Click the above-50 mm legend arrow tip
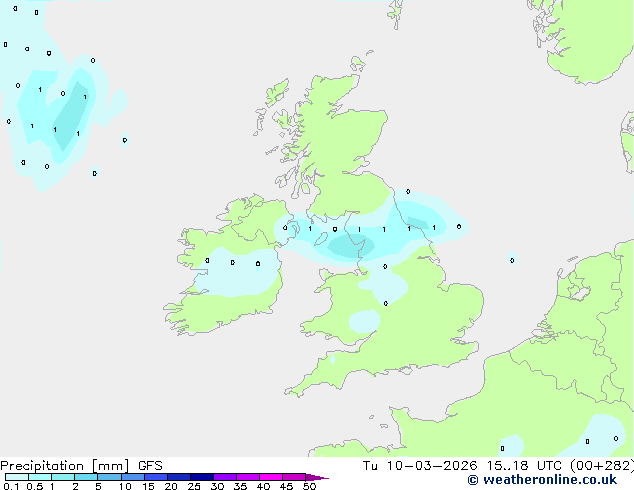 317,477
